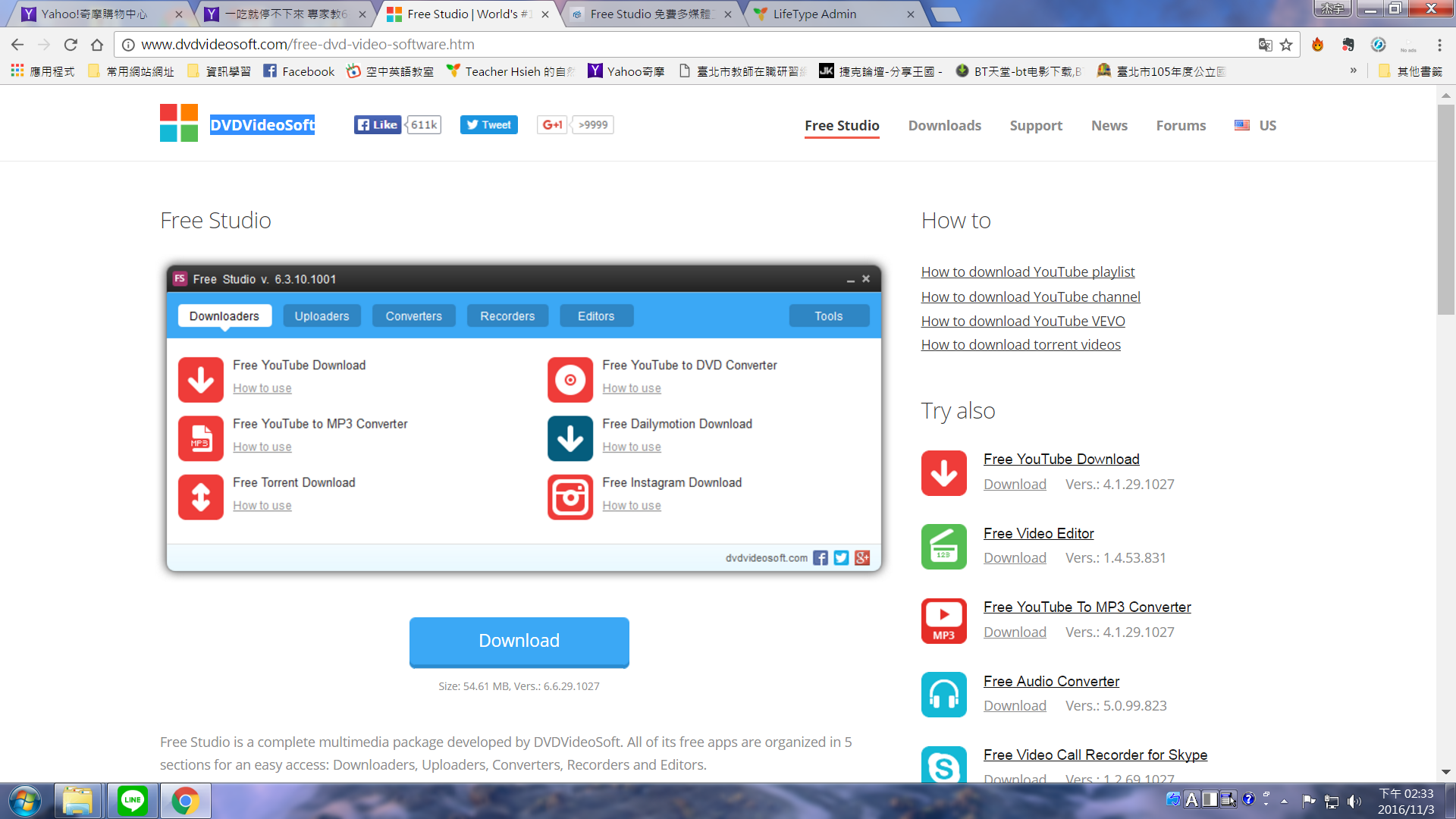Open the Support nav menu item

1036,125
